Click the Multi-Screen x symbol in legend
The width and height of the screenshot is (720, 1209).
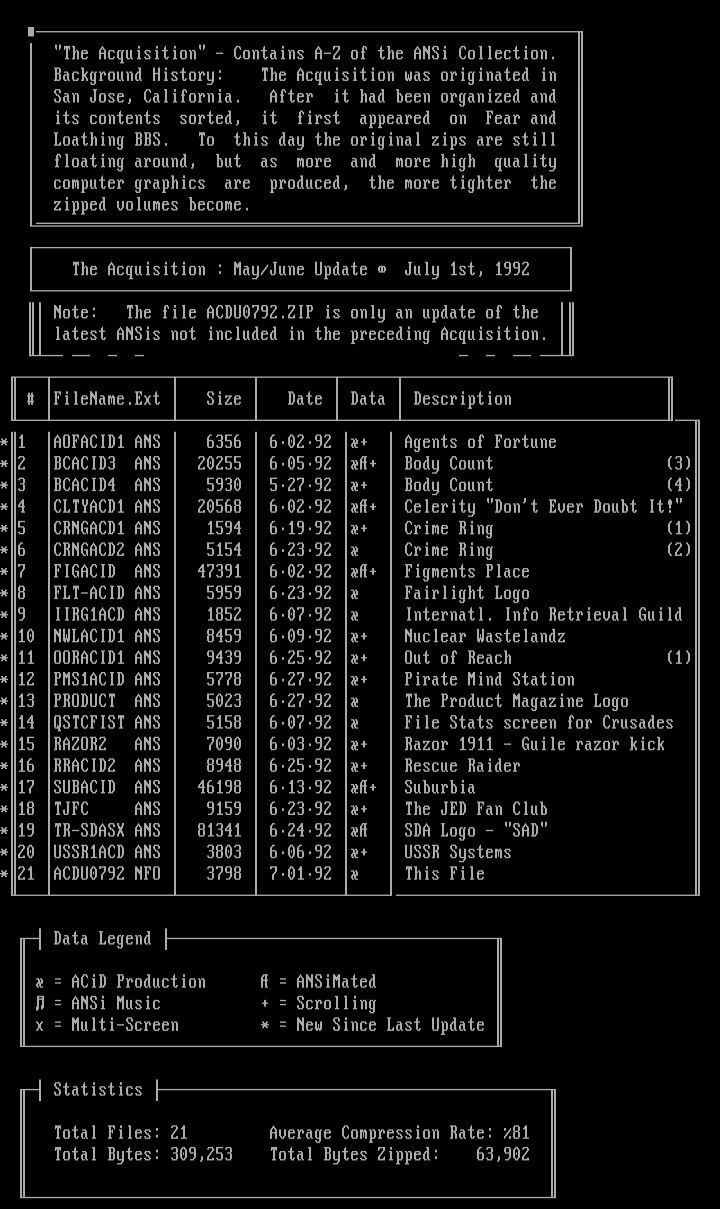39,1026
